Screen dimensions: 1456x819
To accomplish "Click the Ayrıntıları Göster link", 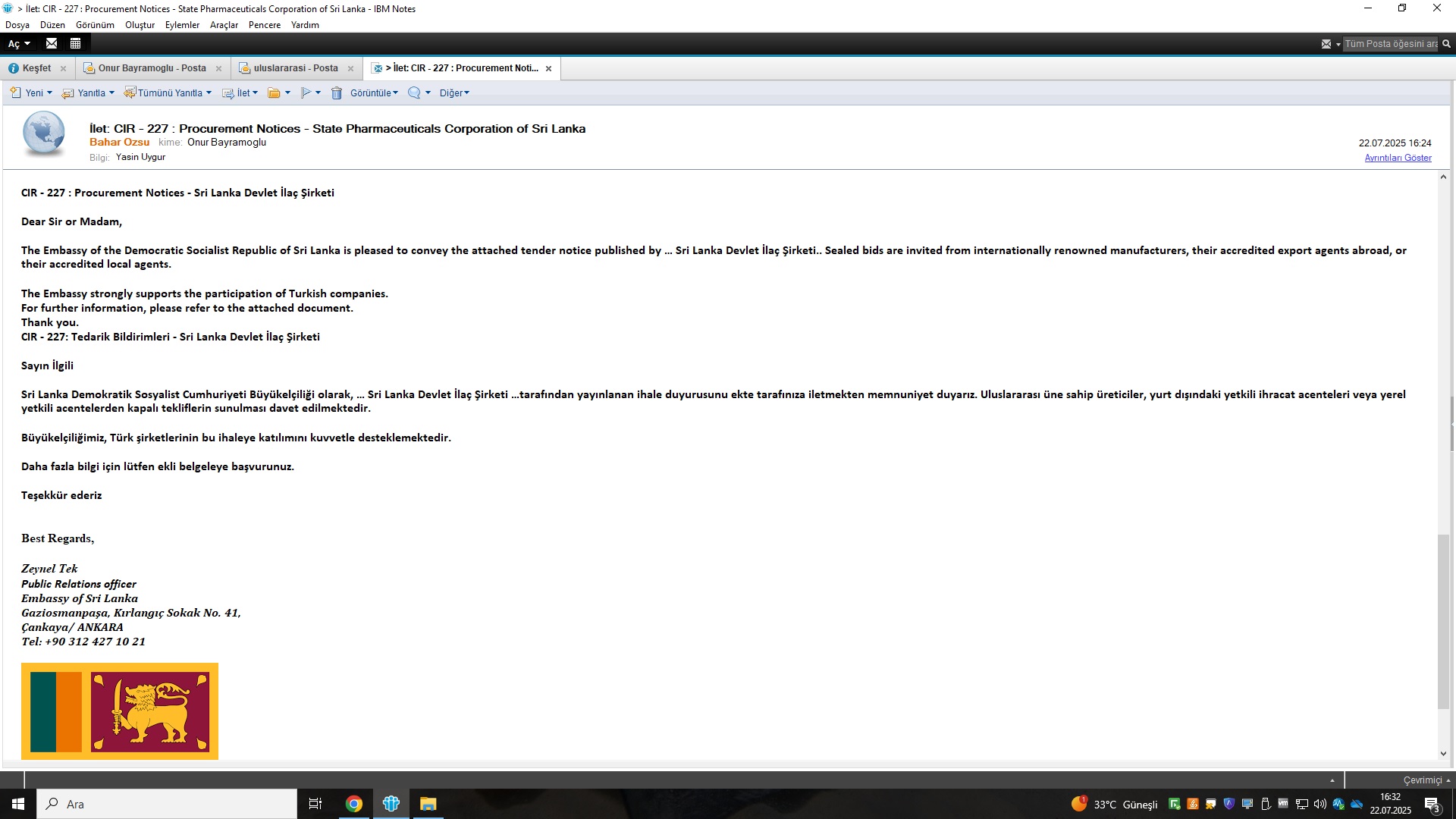I will (x=1398, y=158).
